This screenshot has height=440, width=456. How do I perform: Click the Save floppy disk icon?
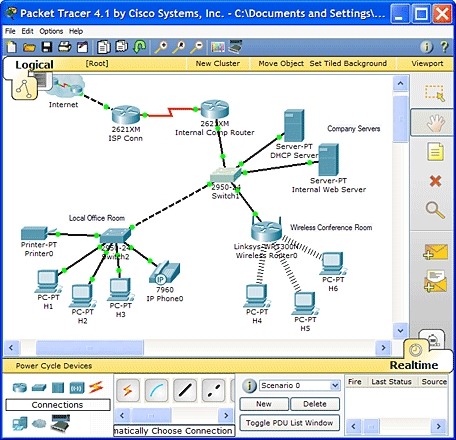click(x=47, y=47)
